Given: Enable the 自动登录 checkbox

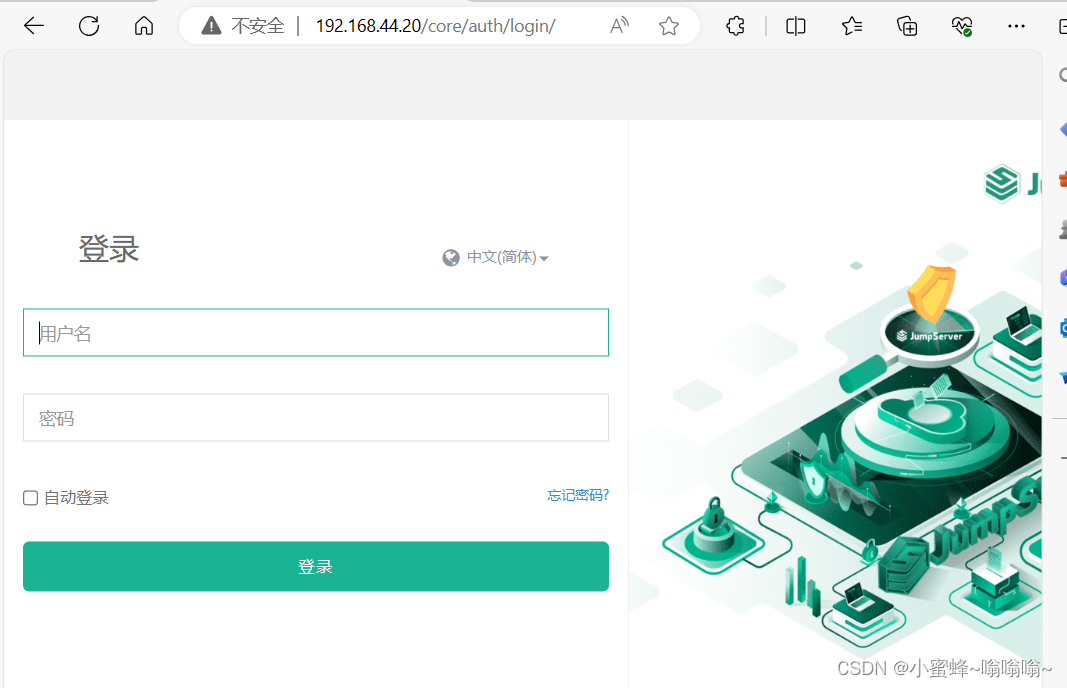Looking at the screenshot, I should point(31,498).
